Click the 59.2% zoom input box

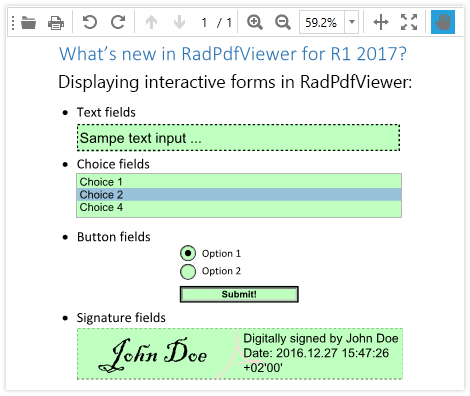pos(322,22)
